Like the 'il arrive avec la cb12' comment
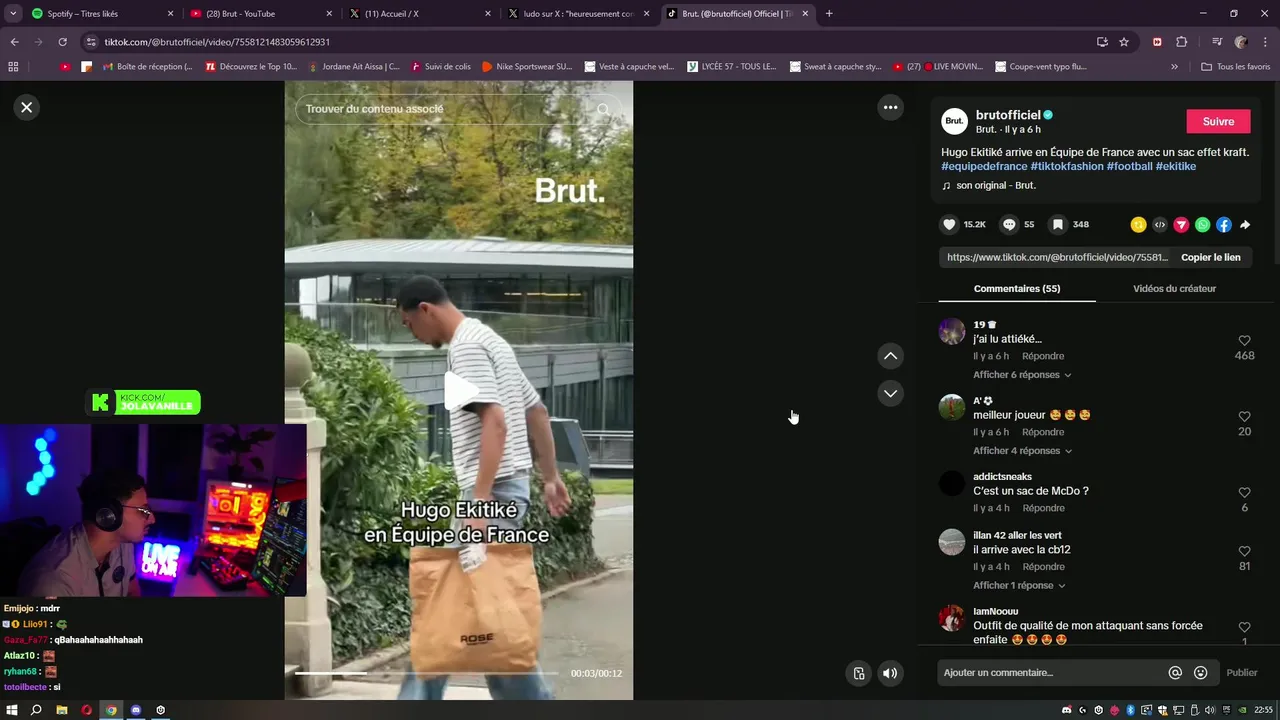1280x720 pixels. tap(1244, 551)
